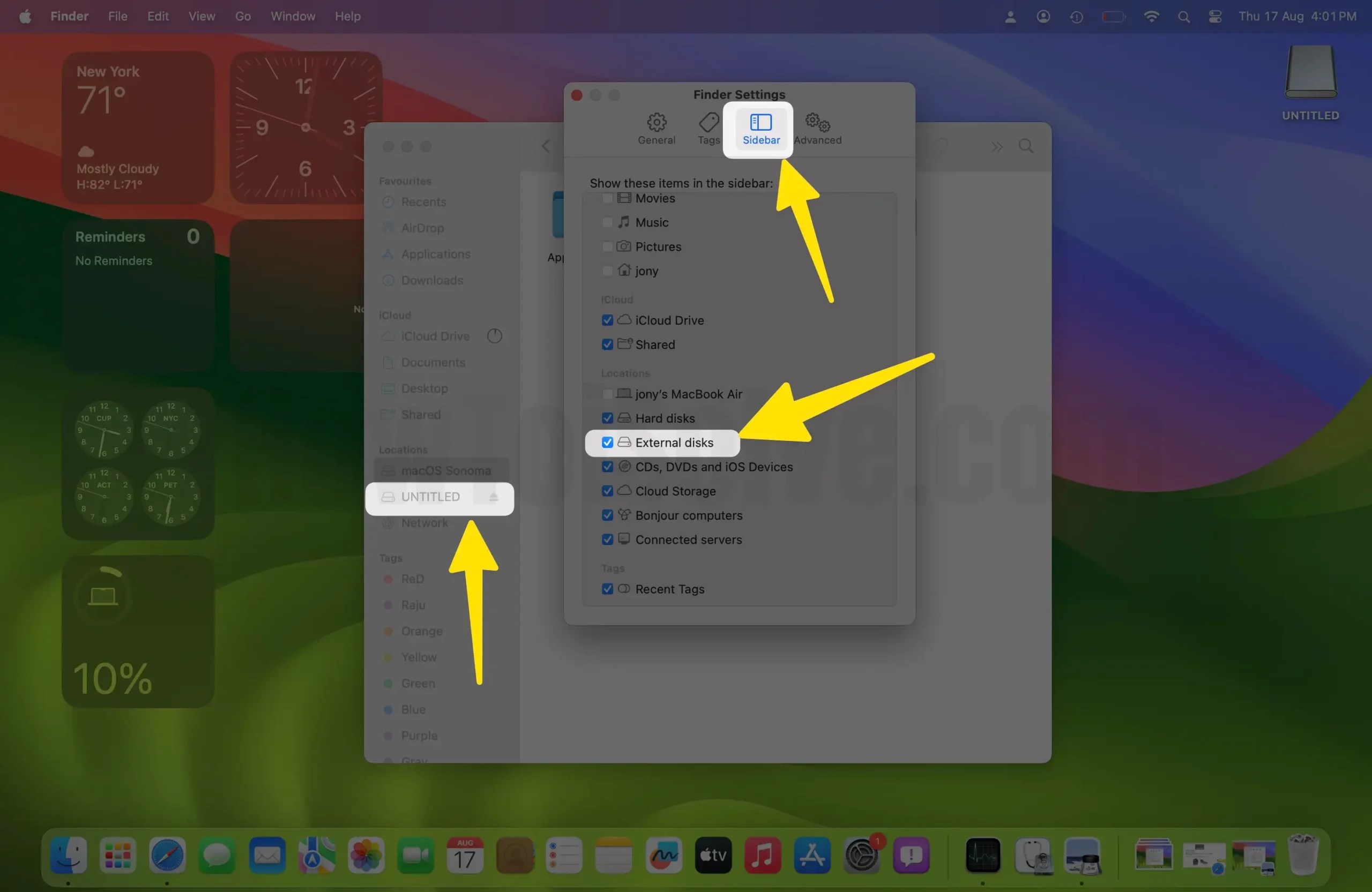Screen dimensions: 1372x892
Task: Enable the Movies checkbox in sidebar items
Action: coord(607,198)
